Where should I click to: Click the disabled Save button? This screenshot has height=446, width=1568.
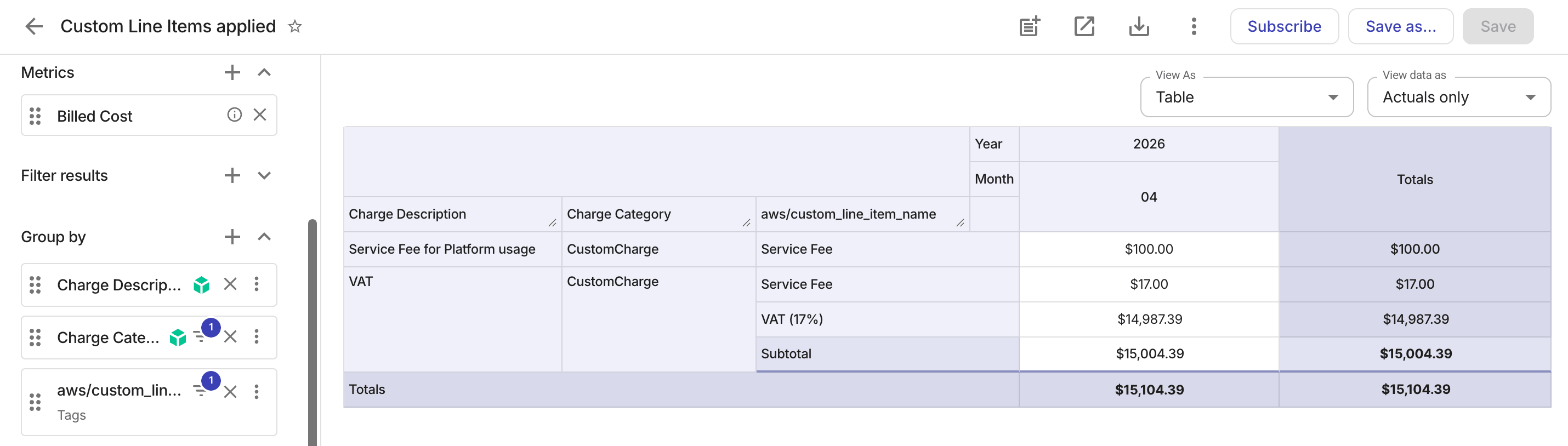click(1498, 26)
